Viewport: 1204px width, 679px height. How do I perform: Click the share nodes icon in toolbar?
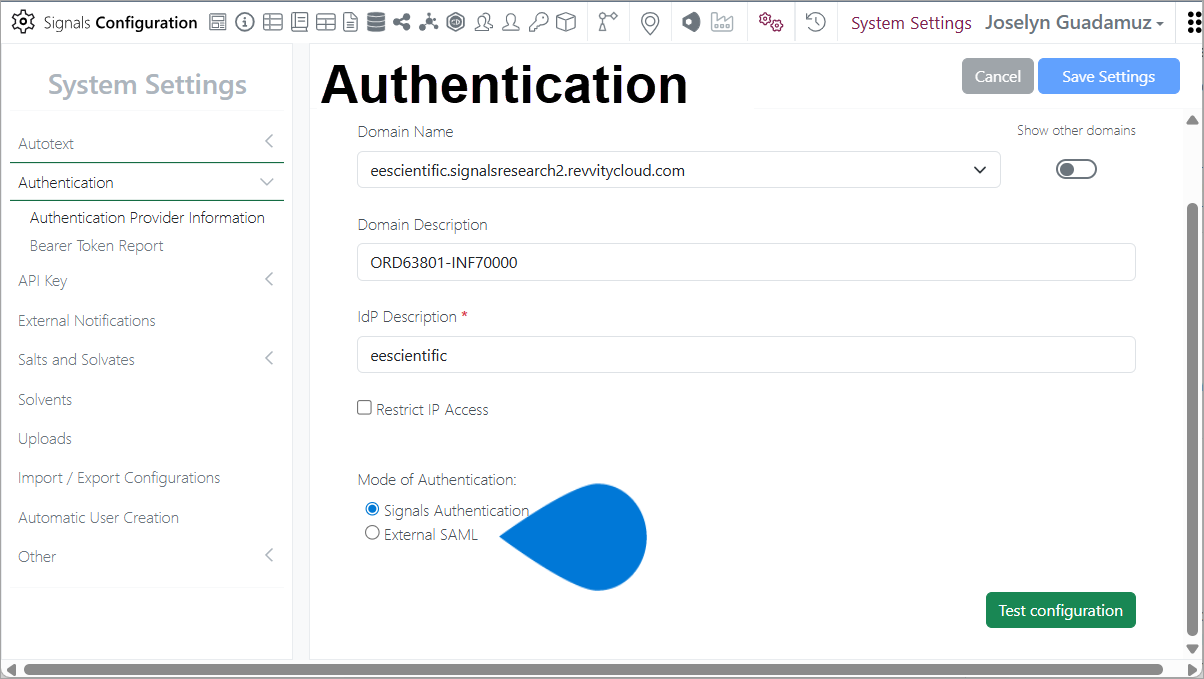point(402,22)
